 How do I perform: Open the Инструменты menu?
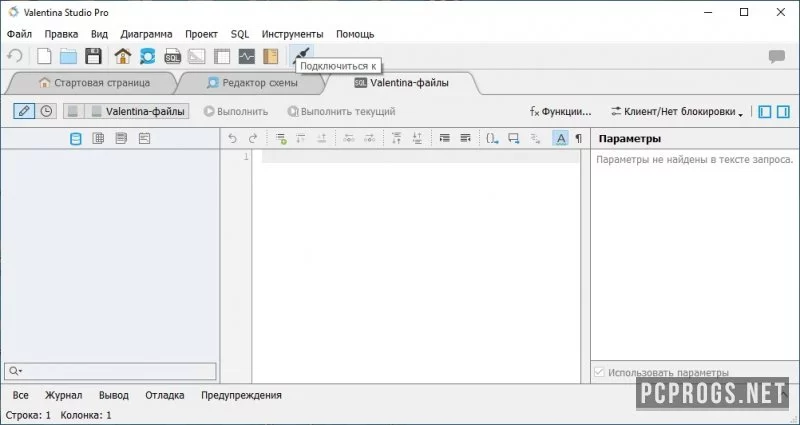pos(292,34)
